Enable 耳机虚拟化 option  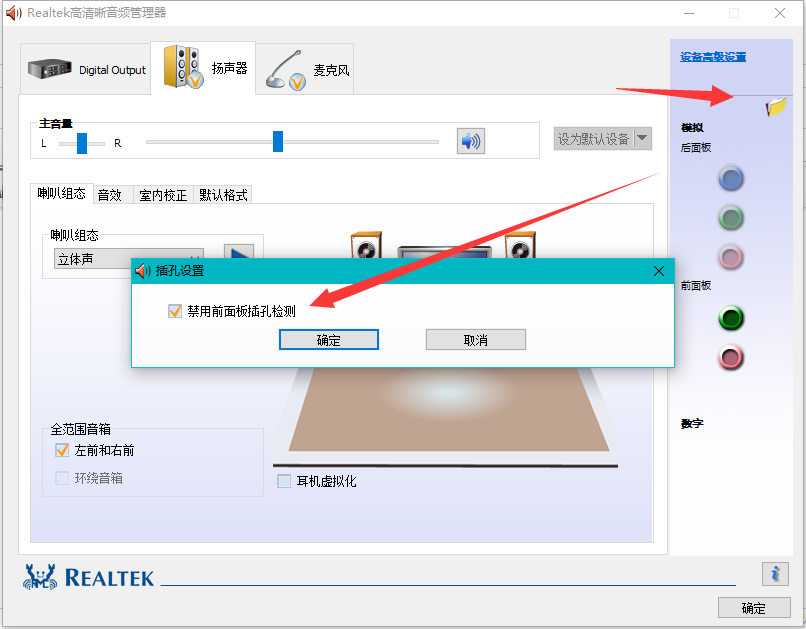coord(283,482)
